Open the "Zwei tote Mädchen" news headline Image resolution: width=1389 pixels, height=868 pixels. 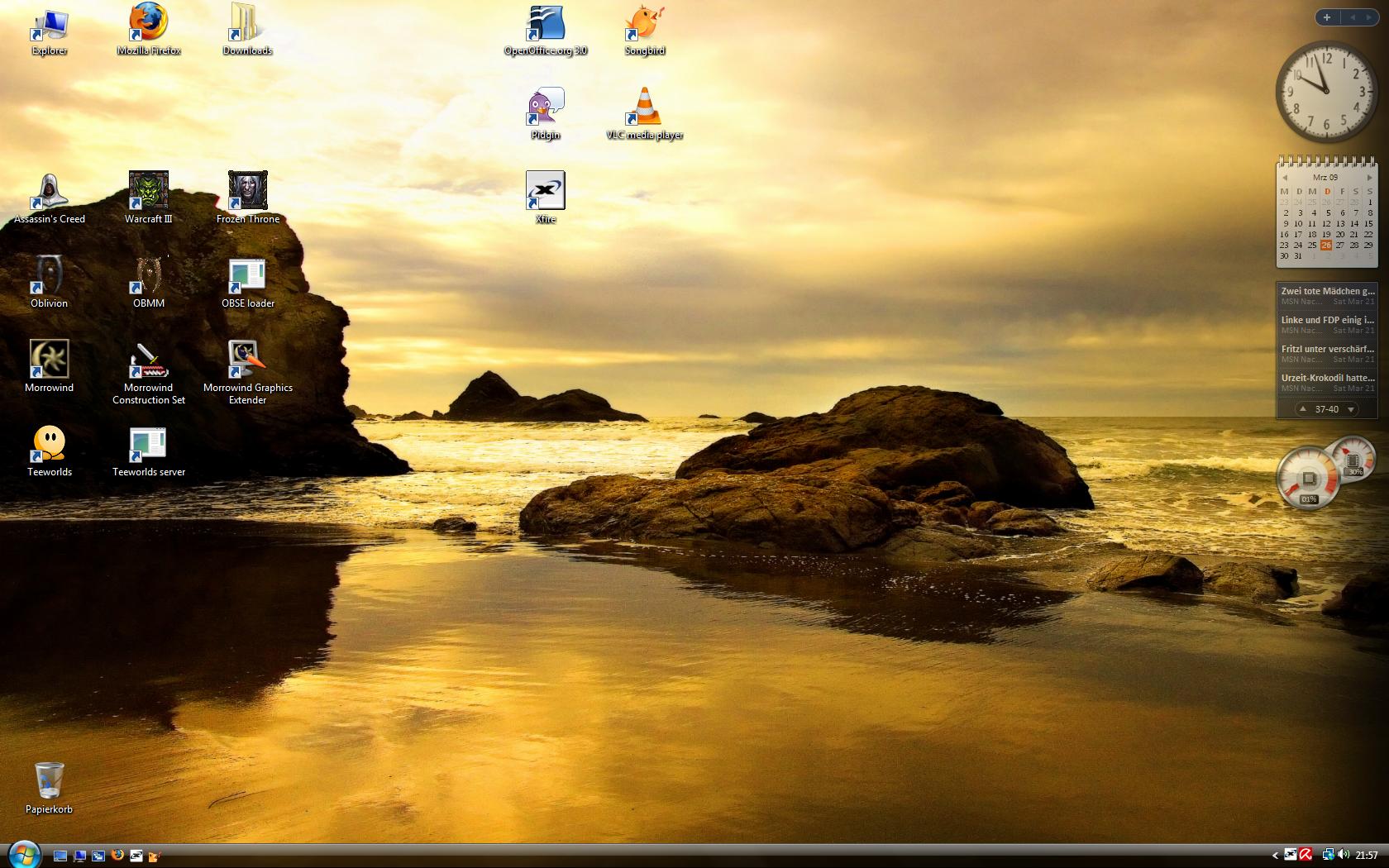1327,291
